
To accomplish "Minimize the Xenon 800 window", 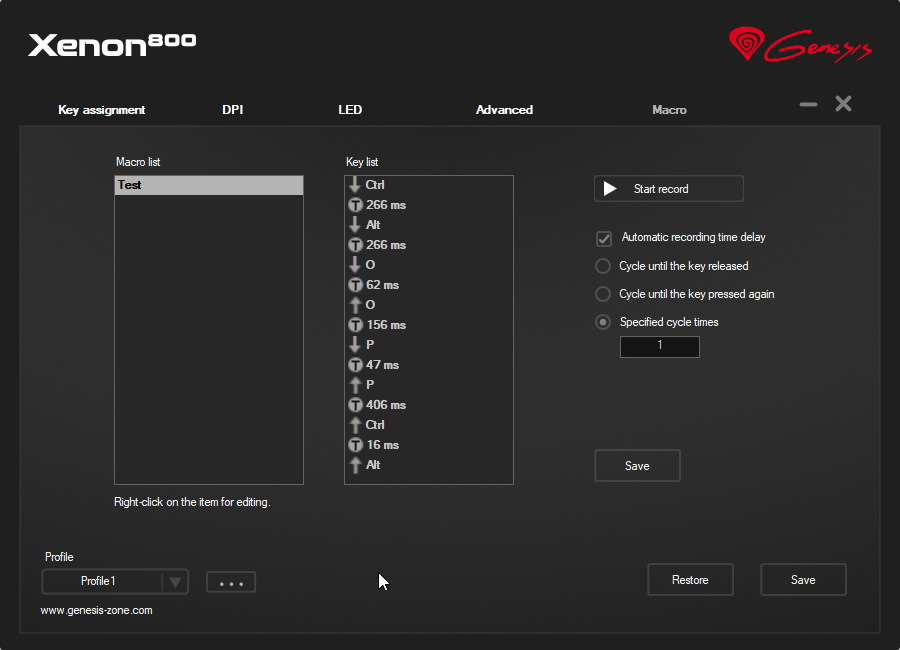I will pyautogui.click(x=808, y=105).
